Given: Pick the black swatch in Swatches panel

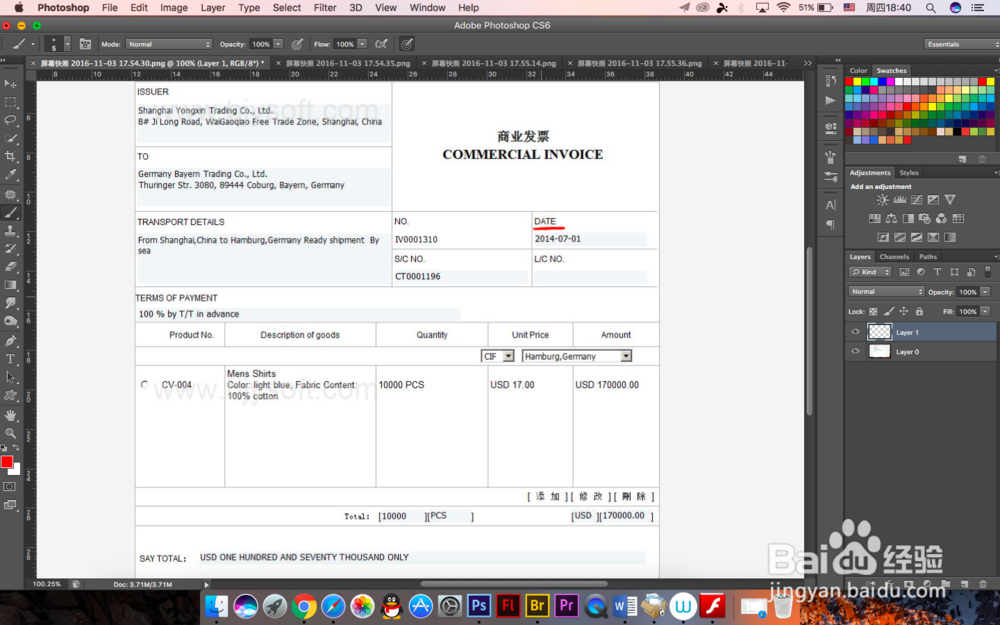Looking at the screenshot, I should [957, 131].
